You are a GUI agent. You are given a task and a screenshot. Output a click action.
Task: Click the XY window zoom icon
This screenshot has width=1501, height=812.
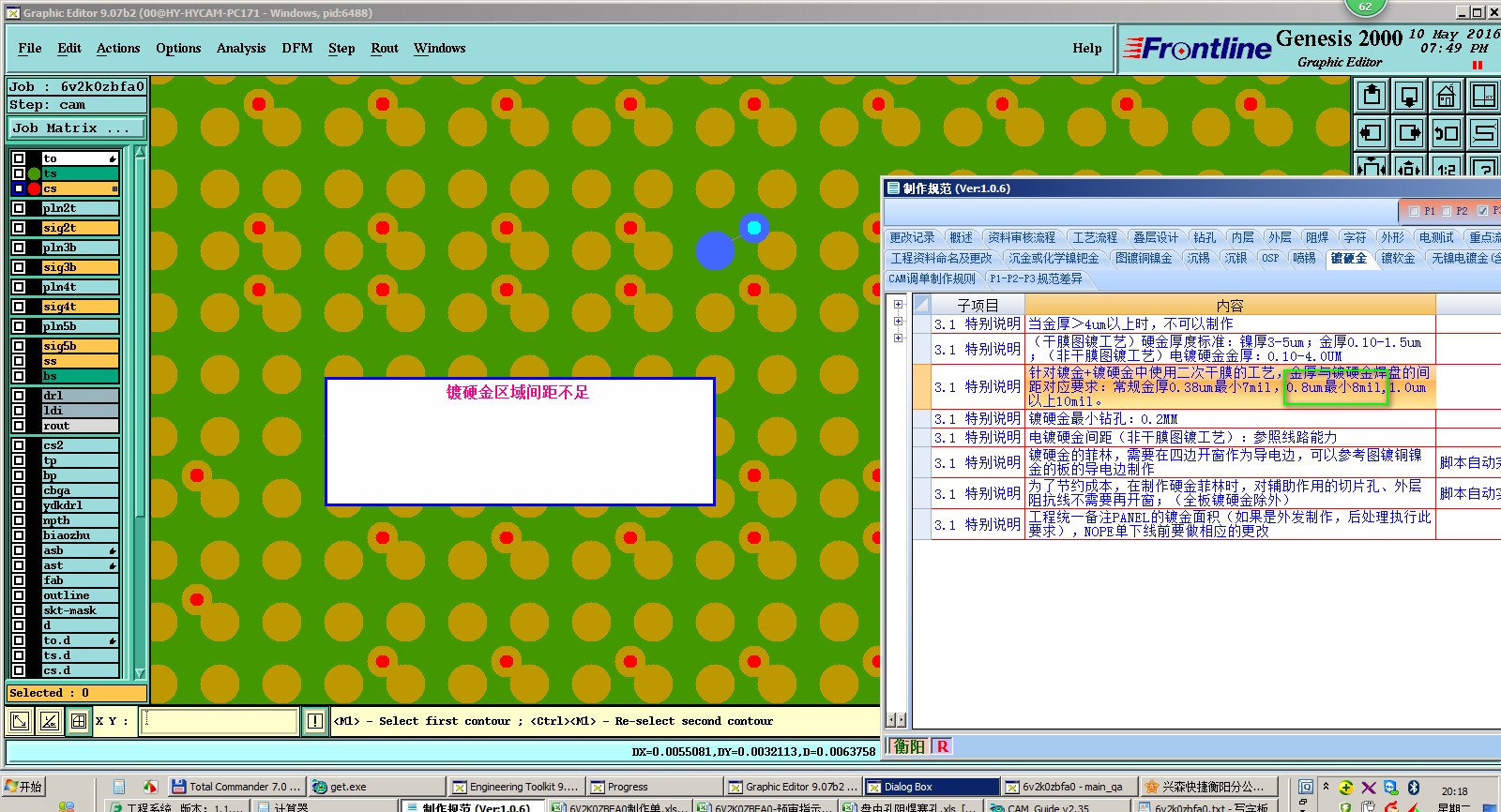coord(1484,96)
